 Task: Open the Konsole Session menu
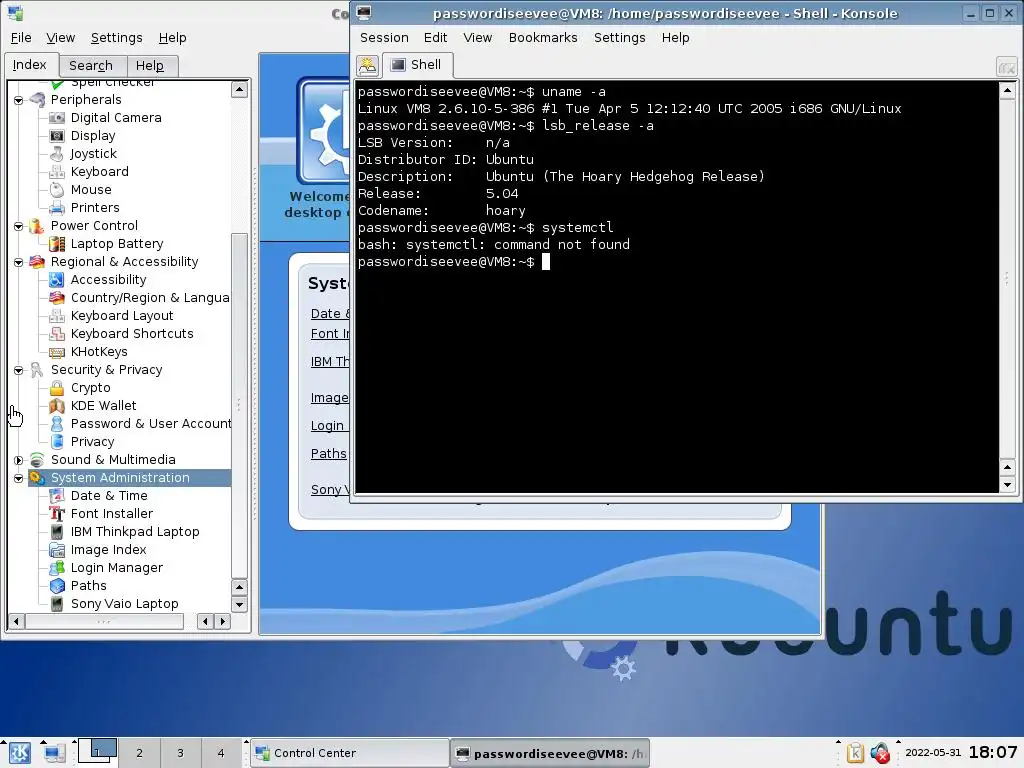(x=384, y=38)
